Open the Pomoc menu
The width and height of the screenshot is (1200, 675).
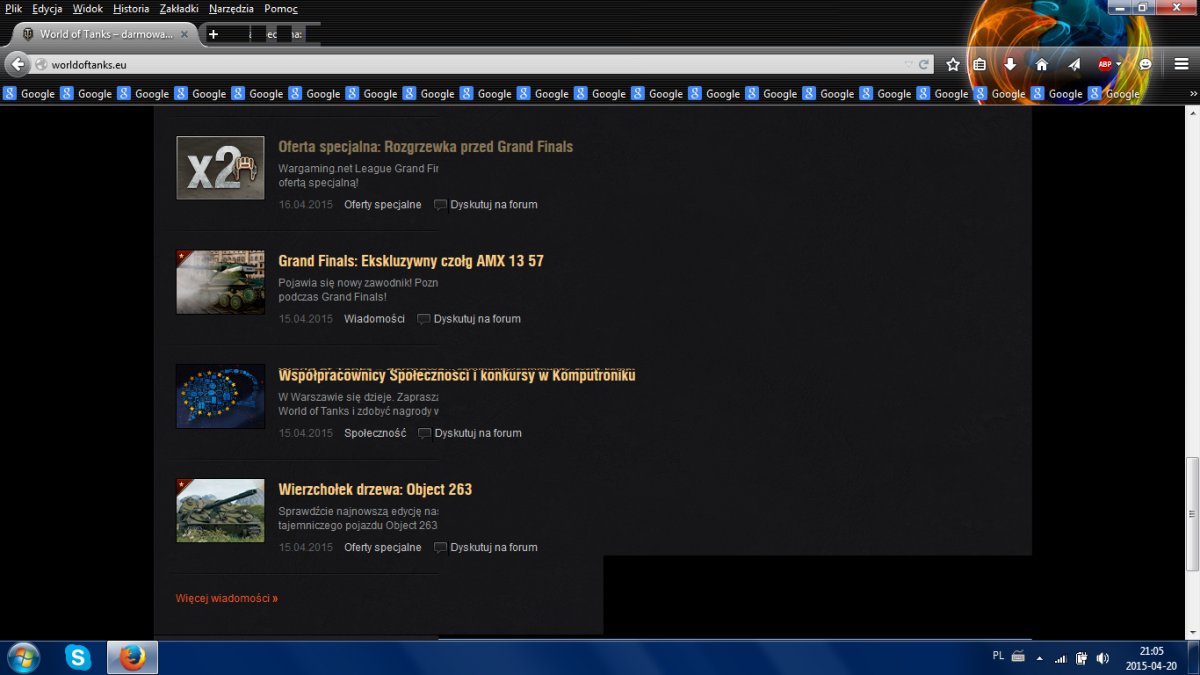pos(281,8)
